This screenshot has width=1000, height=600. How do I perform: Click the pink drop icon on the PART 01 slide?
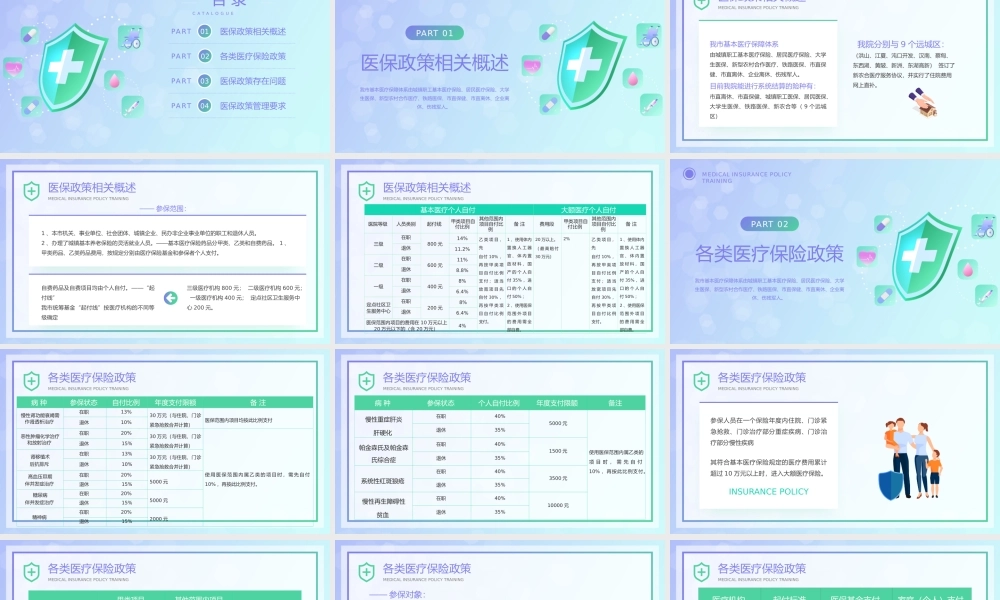pyautogui.click(x=633, y=78)
